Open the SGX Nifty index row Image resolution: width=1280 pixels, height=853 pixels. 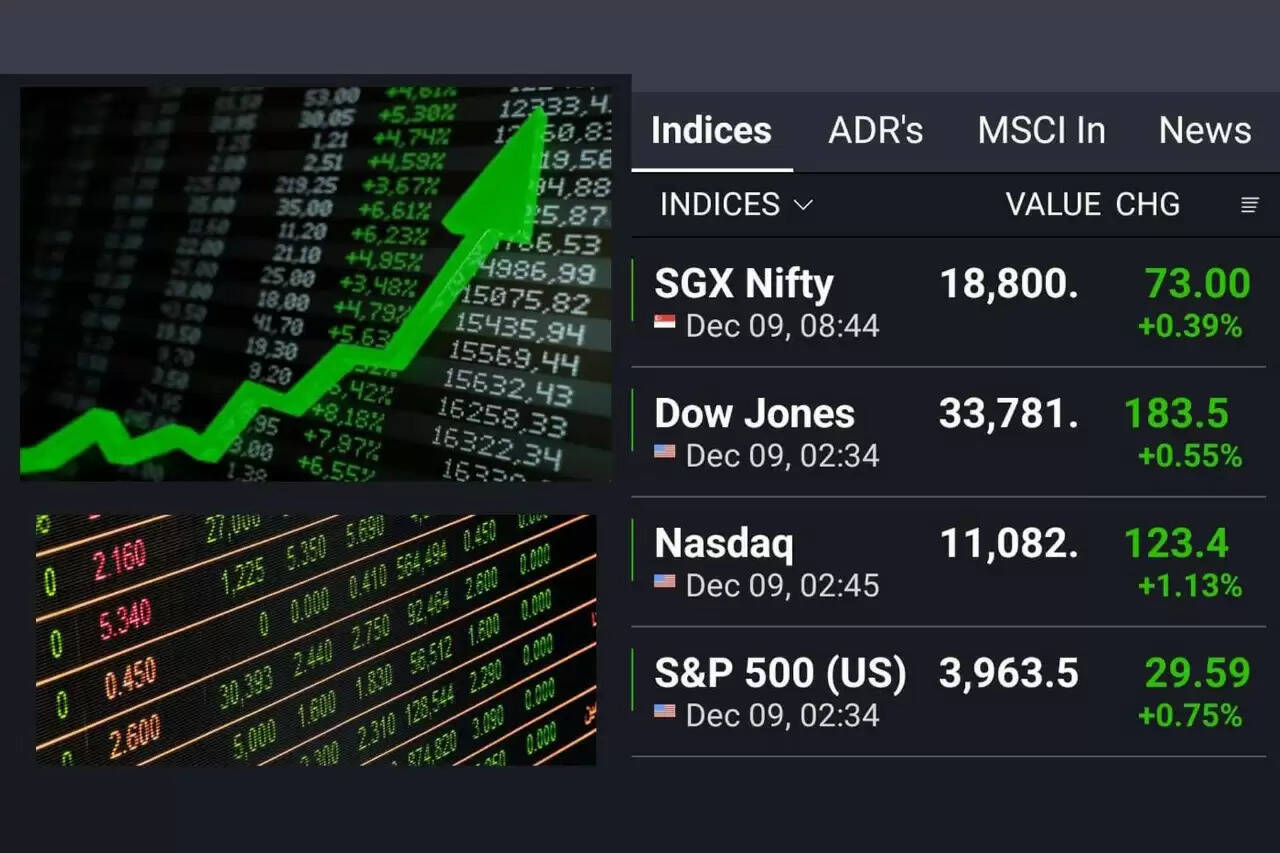tap(743, 284)
